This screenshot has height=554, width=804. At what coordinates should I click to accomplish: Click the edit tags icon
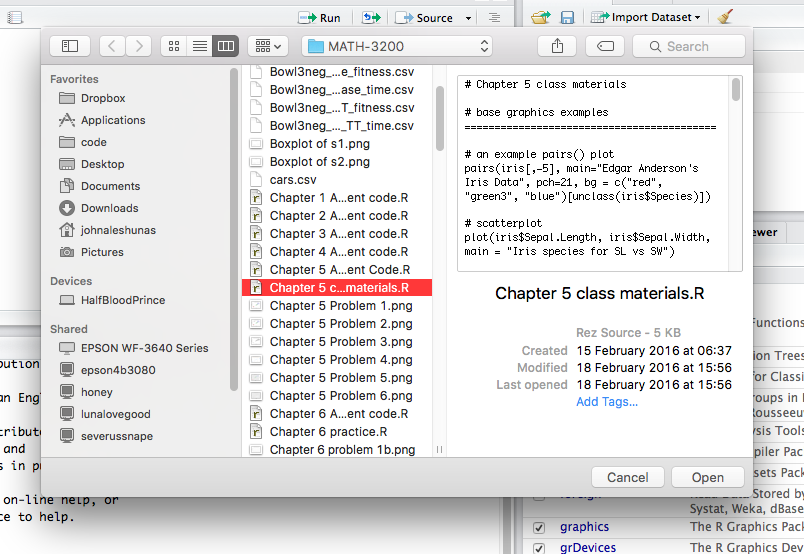coord(605,46)
